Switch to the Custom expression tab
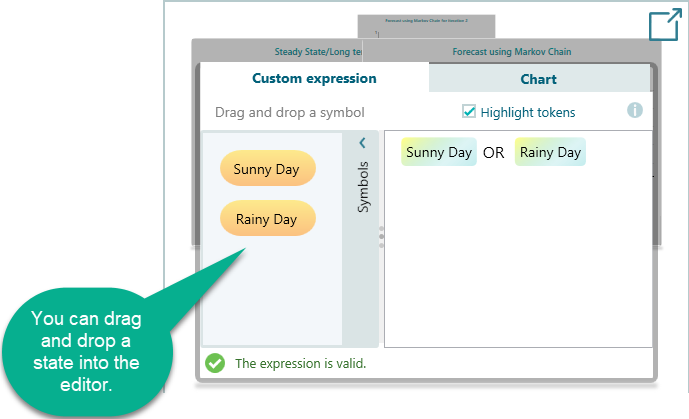 [x=314, y=79]
